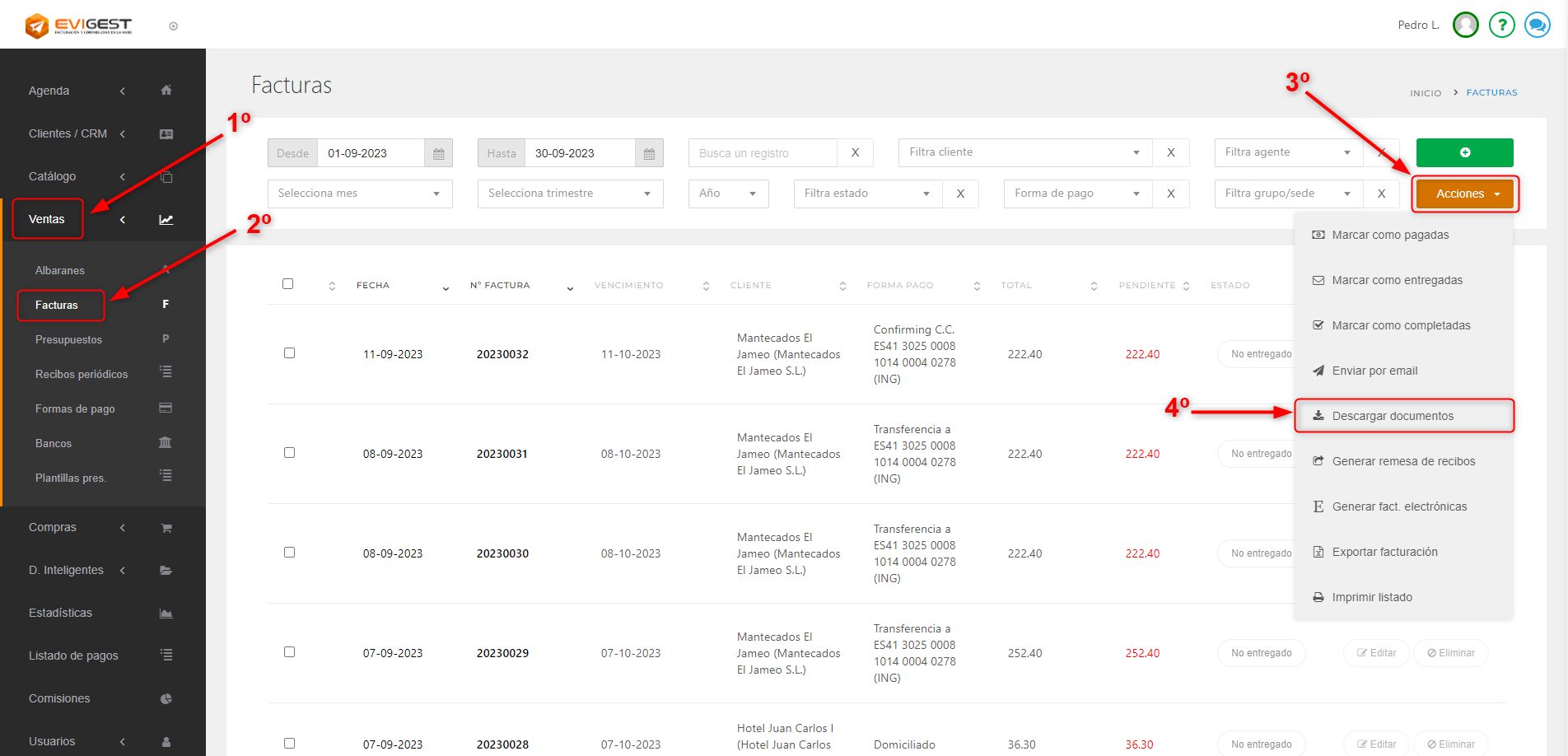1568x756 pixels.
Task: Select Enviar por email menu option
Action: pos(1374,371)
